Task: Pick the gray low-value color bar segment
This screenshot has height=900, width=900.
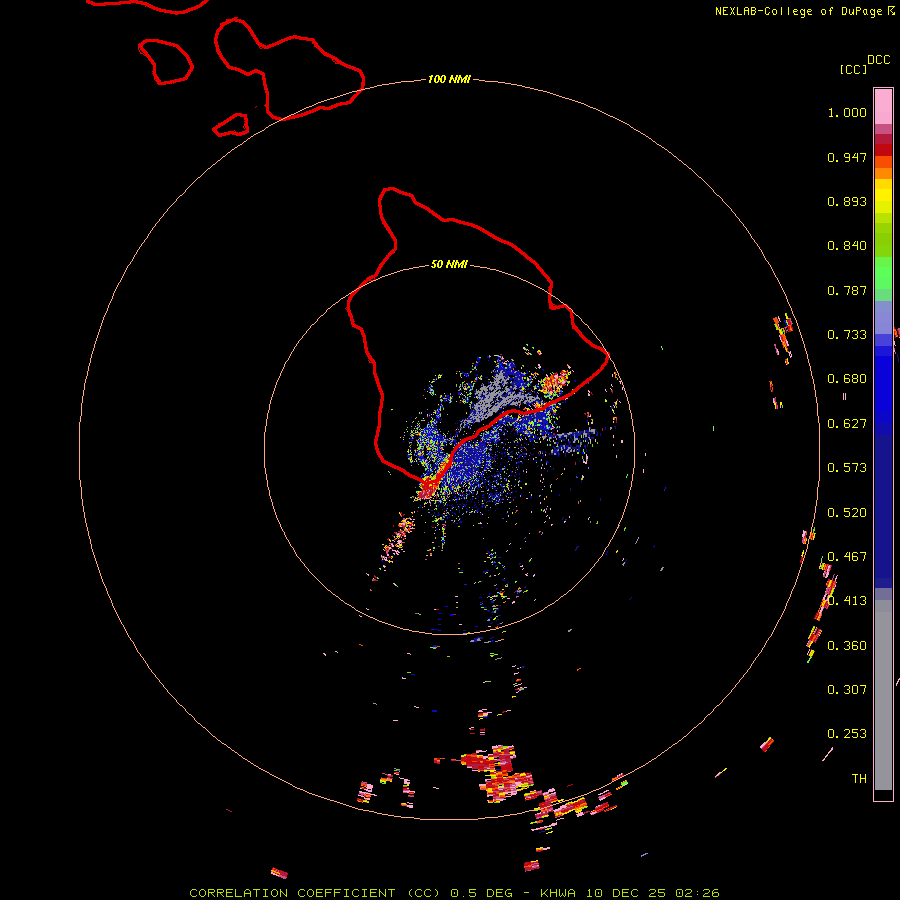Action: pyautogui.click(x=883, y=695)
